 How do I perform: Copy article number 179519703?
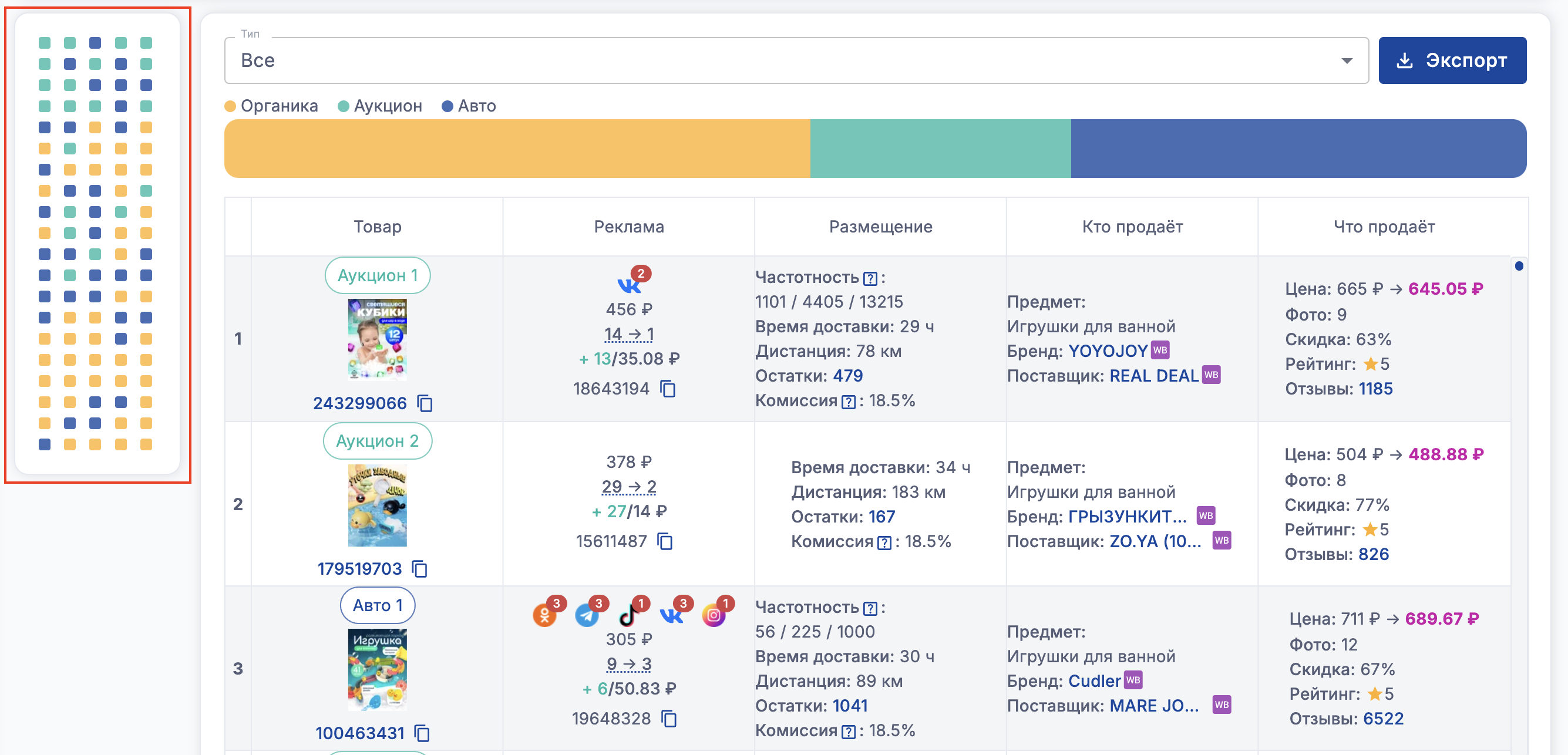[x=420, y=569]
